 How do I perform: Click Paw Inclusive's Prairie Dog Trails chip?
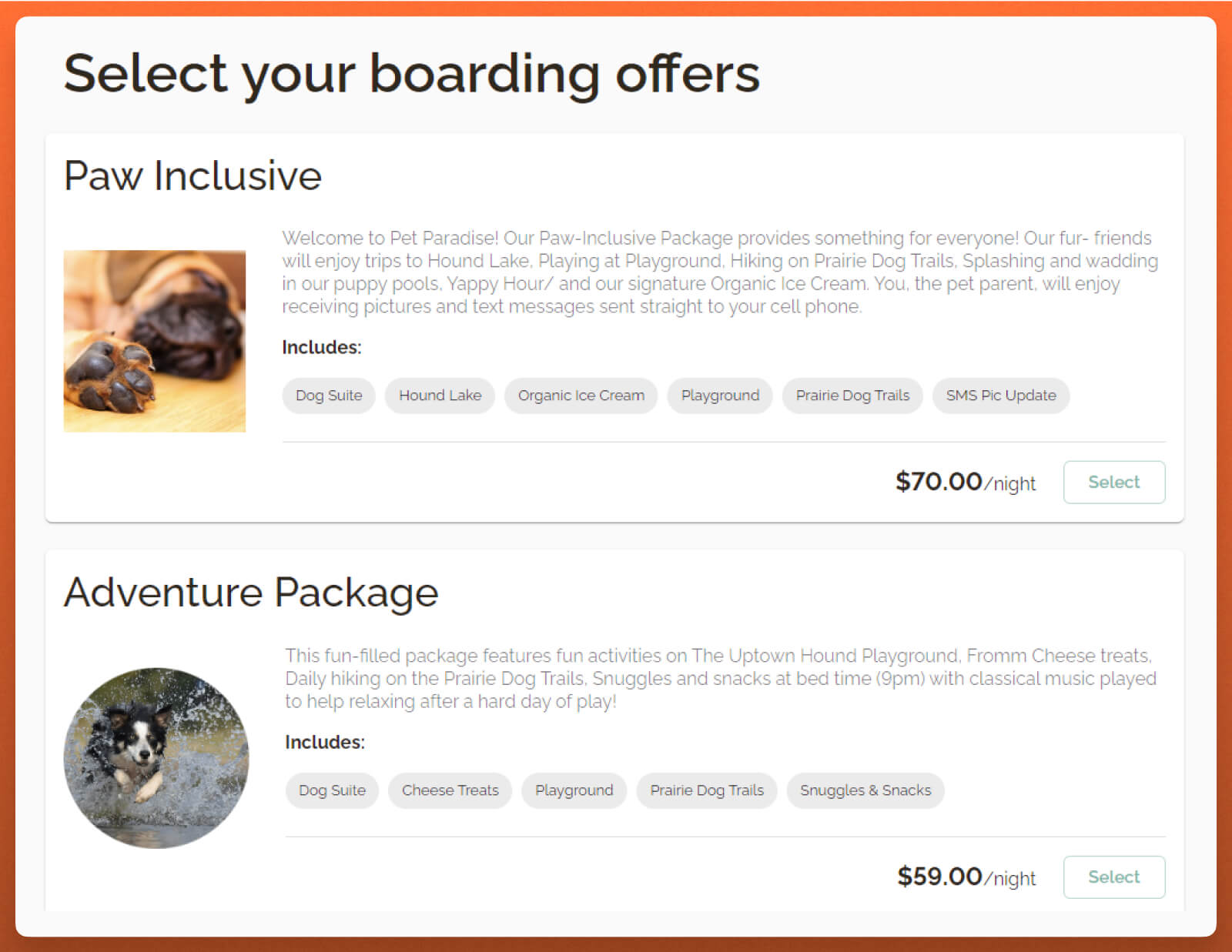(x=852, y=396)
